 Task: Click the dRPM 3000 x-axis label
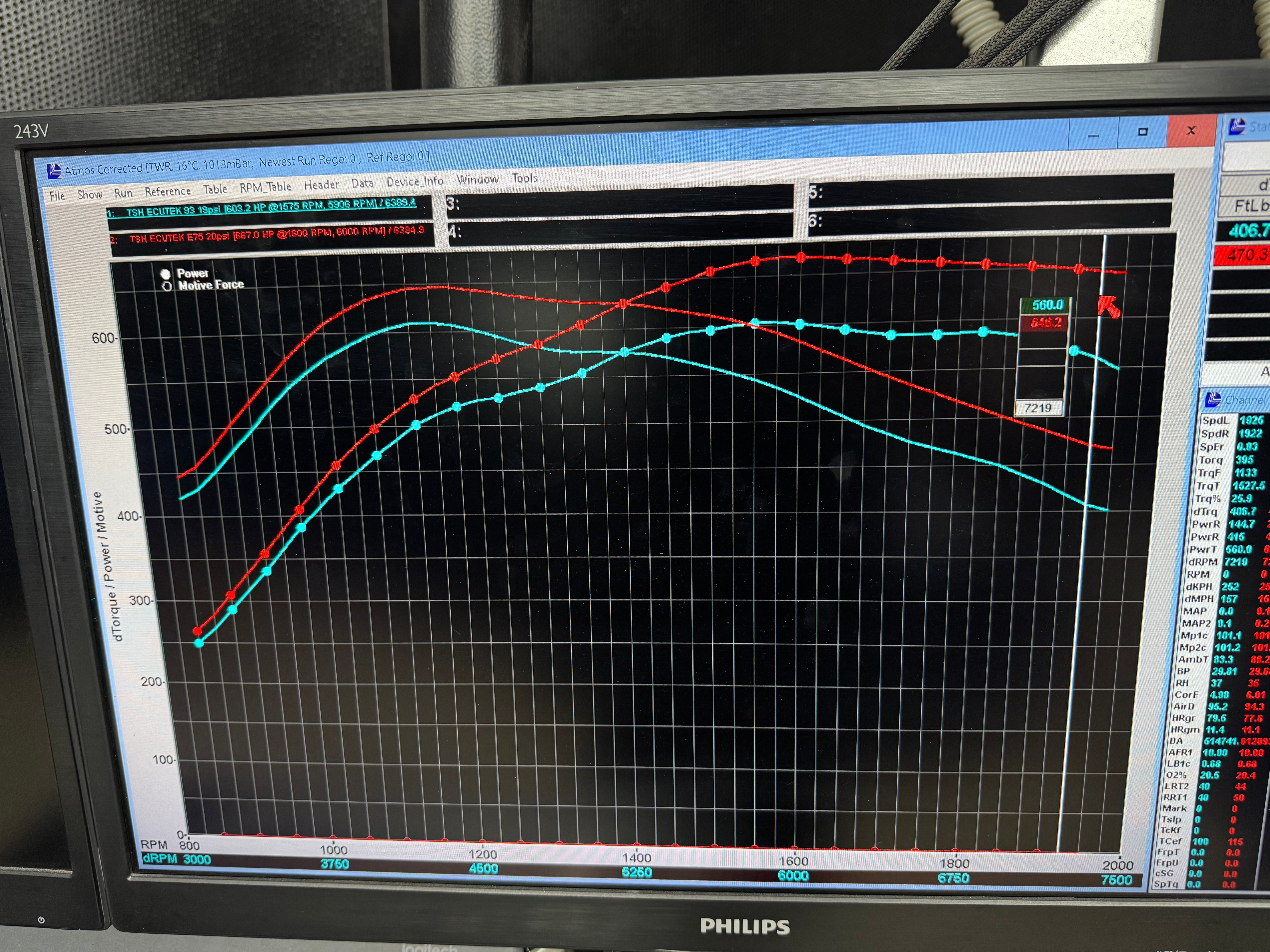point(176,859)
